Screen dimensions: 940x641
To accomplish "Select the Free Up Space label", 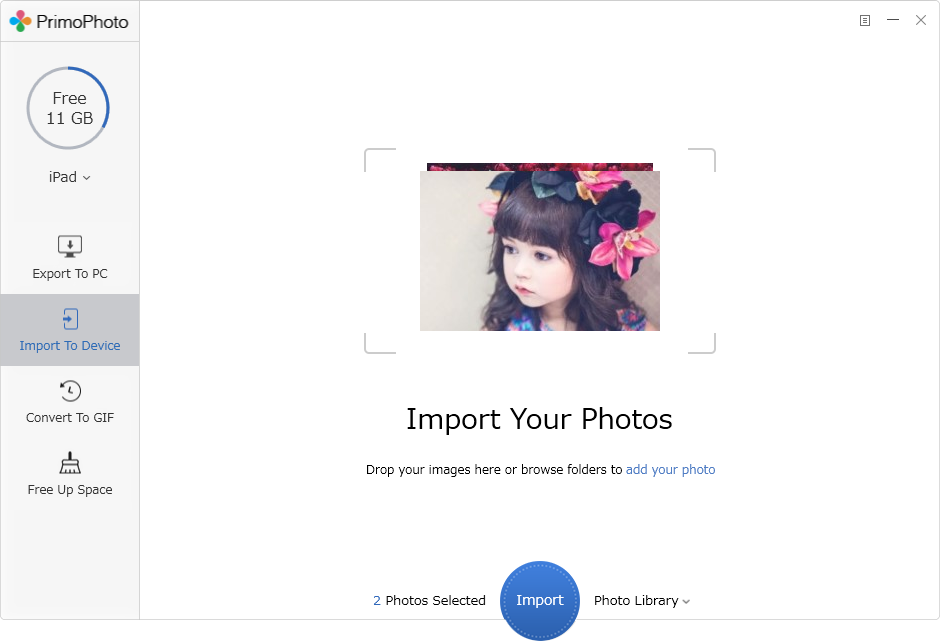I will (70, 489).
